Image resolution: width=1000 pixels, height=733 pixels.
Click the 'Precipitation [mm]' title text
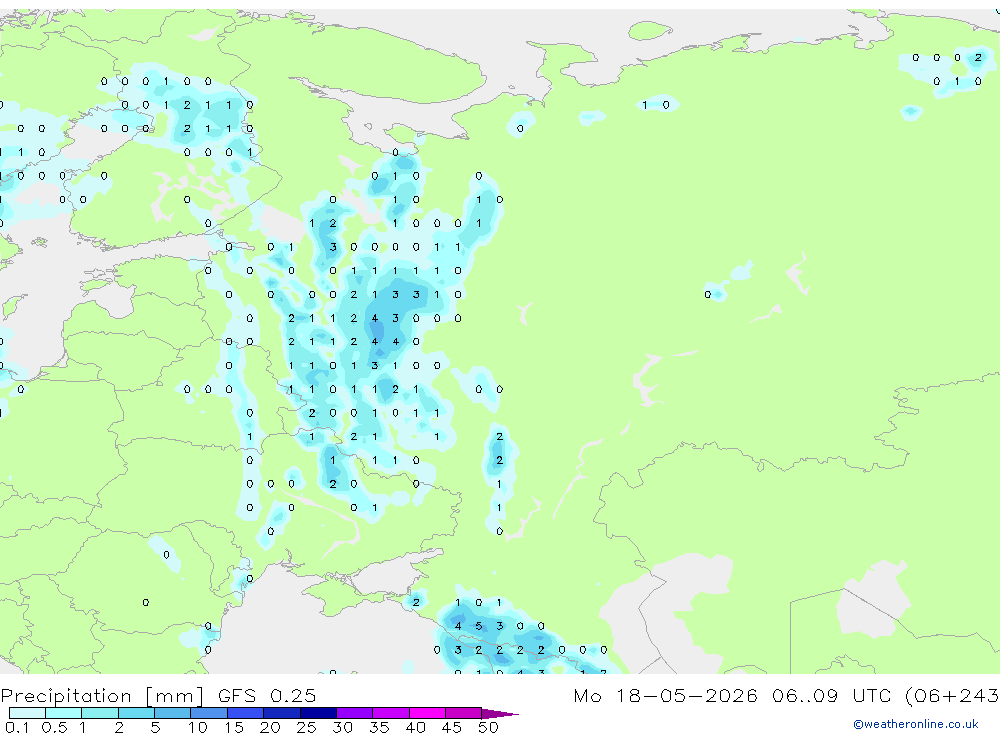[x=102, y=696]
